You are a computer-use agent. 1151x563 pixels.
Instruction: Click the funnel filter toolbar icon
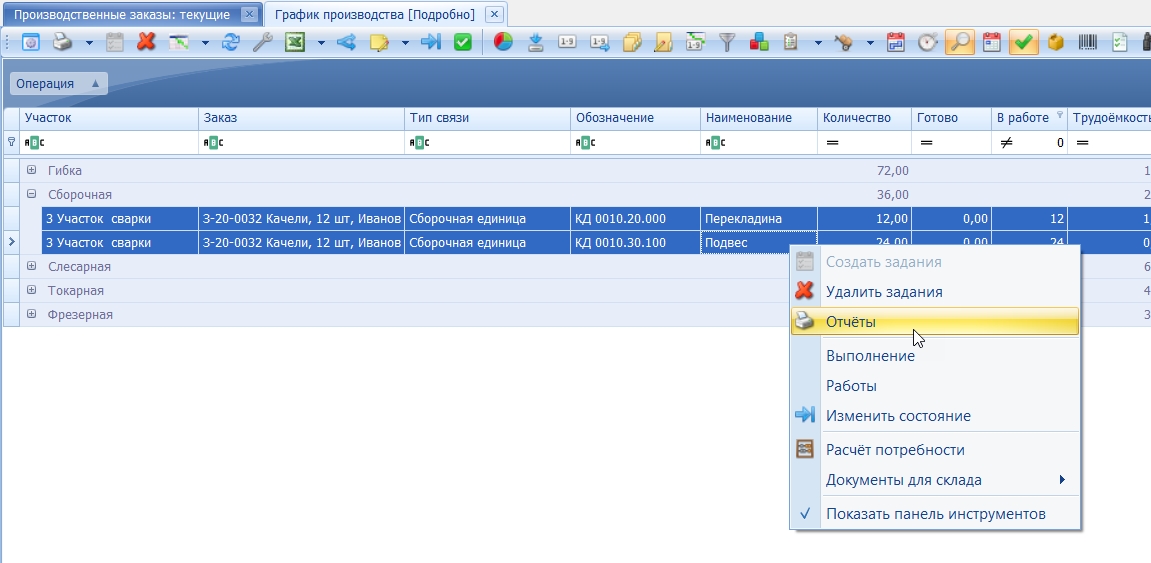point(727,42)
